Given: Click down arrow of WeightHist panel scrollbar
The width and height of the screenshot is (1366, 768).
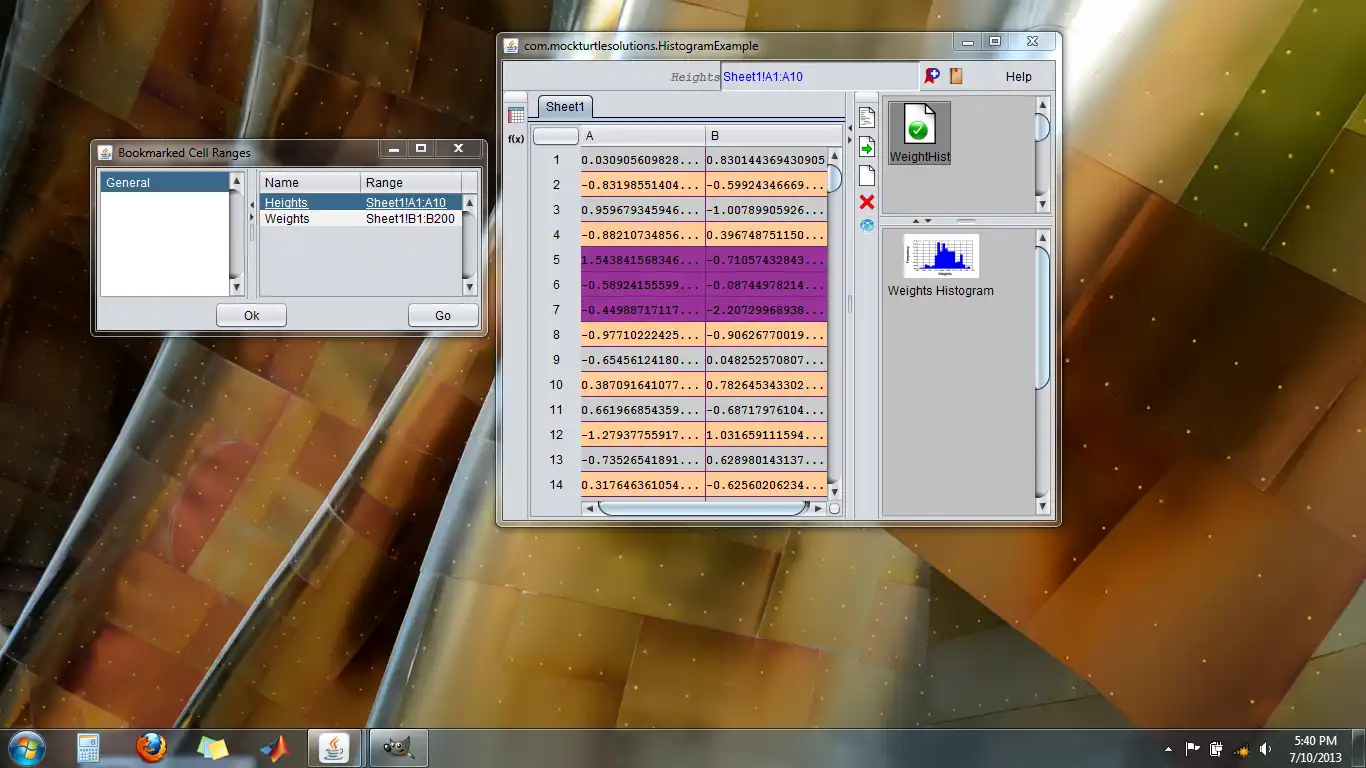Looking at the screenshot, I should [x=1042, y=204].
